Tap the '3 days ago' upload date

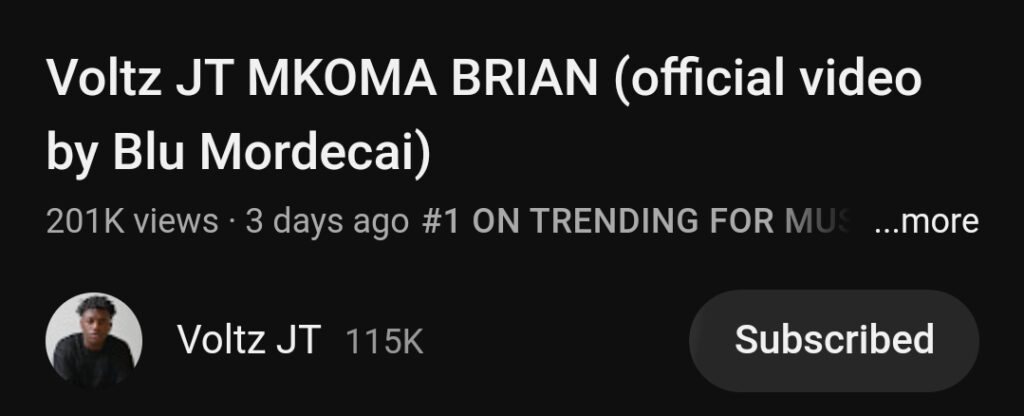click(x=326, y=221)
